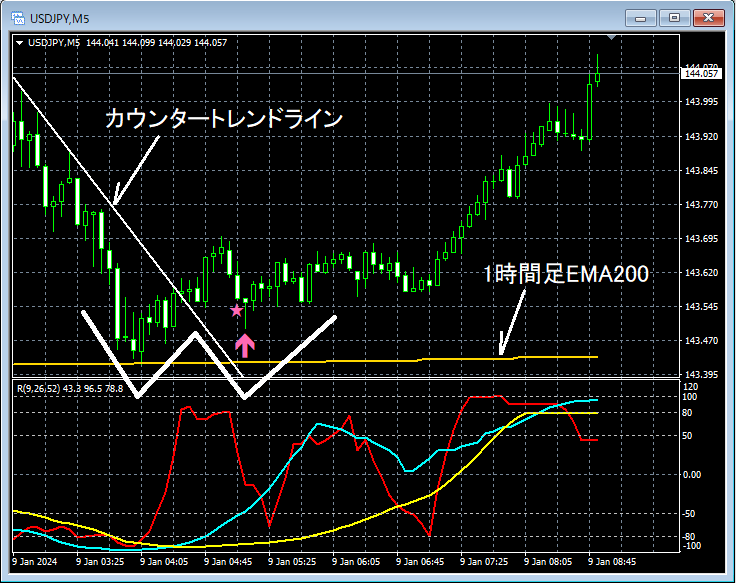
Task: Click the USDJPY,M5 chart window icon
Action: (18, 18)
